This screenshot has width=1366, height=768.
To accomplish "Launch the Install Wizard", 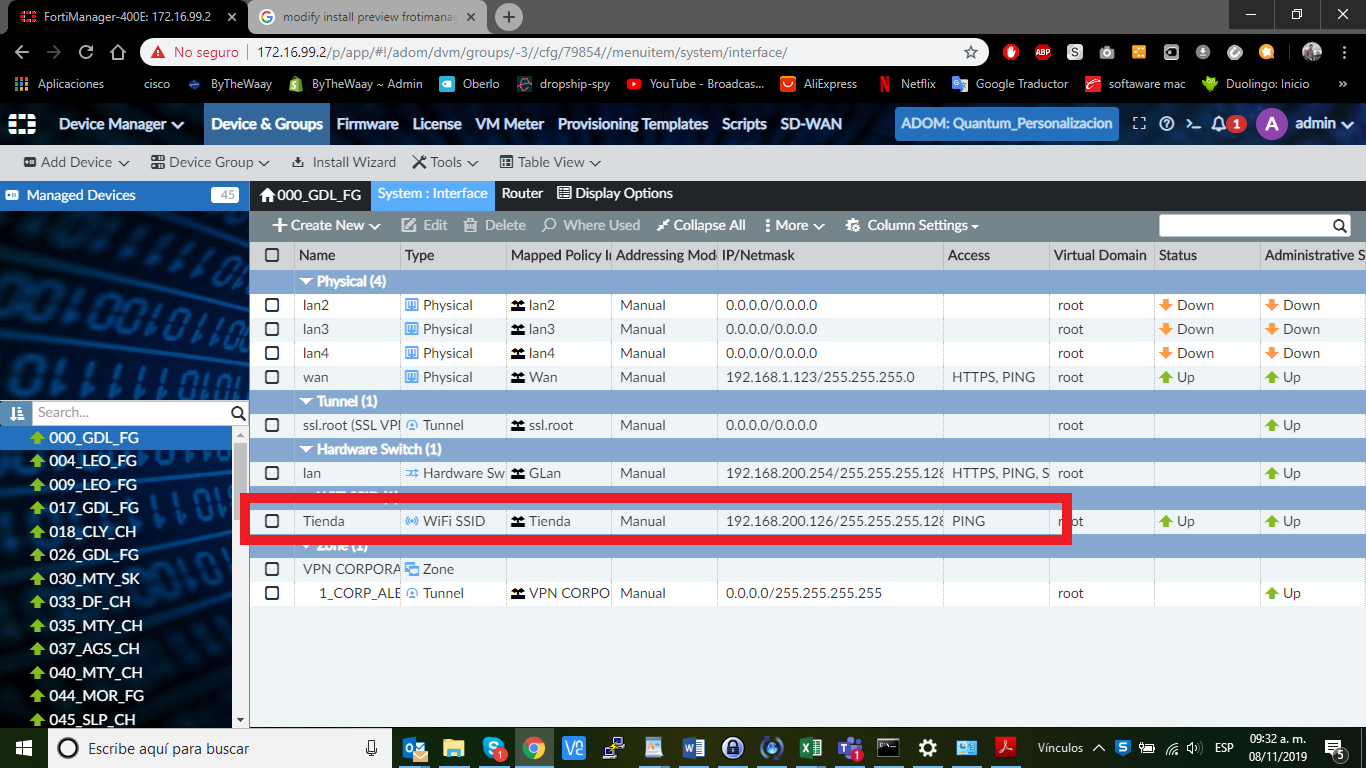I will (x=343, y=162).
